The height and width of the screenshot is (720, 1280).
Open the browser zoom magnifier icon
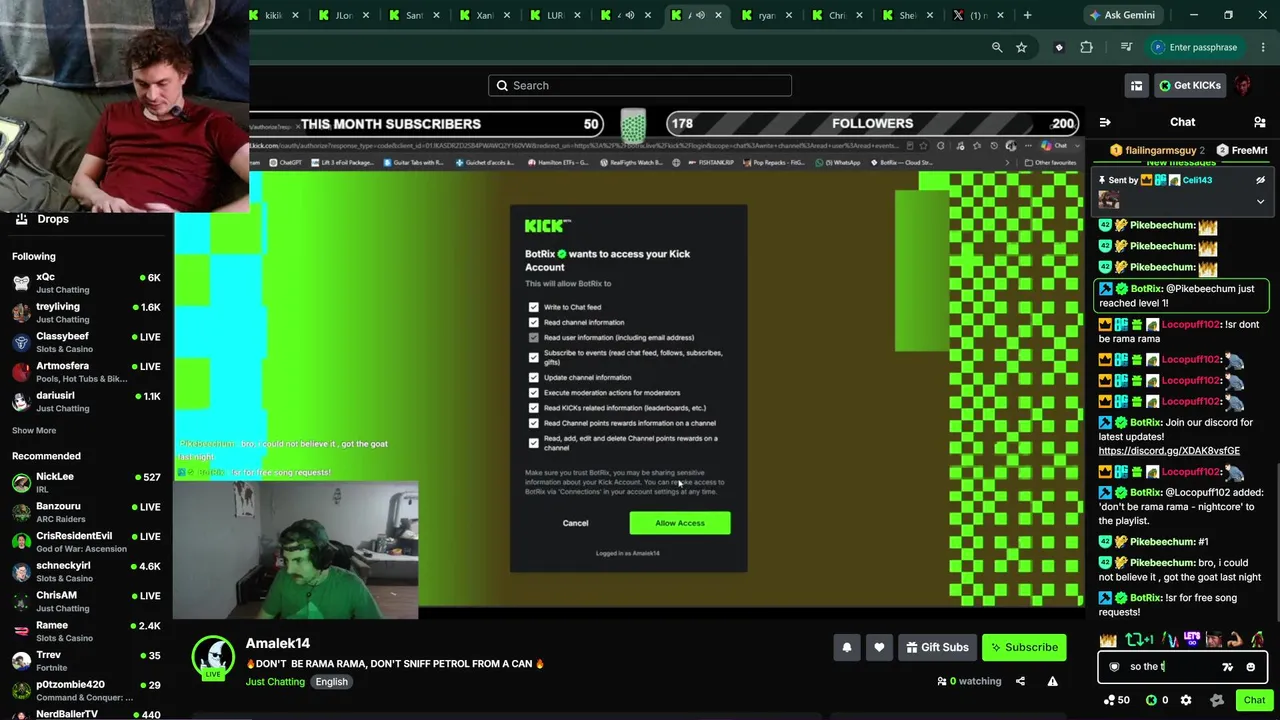point(997,47)
